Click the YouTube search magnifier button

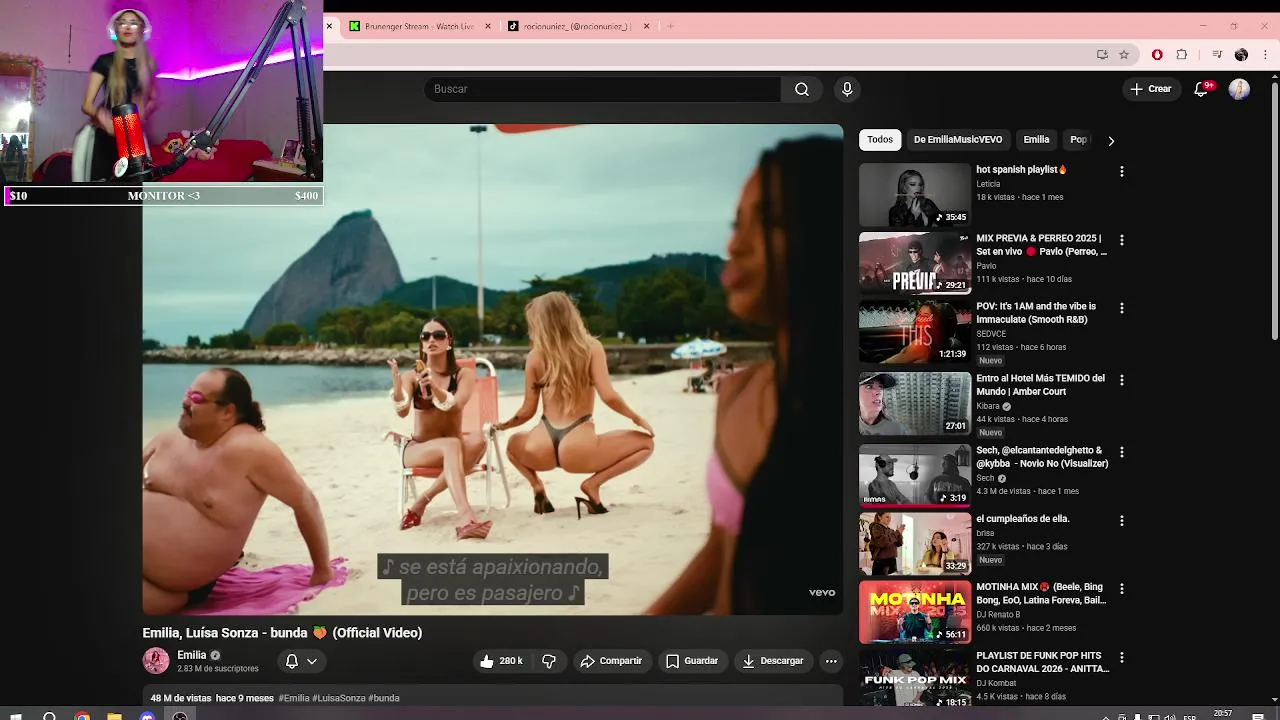coord(802,89)
